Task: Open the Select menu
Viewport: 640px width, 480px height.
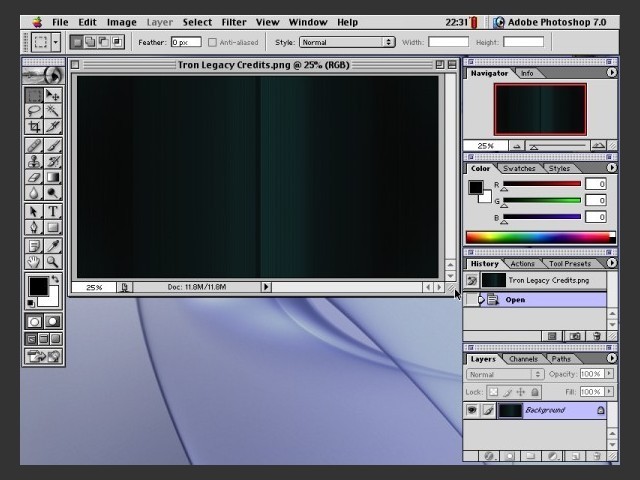Action: point(197,22)
